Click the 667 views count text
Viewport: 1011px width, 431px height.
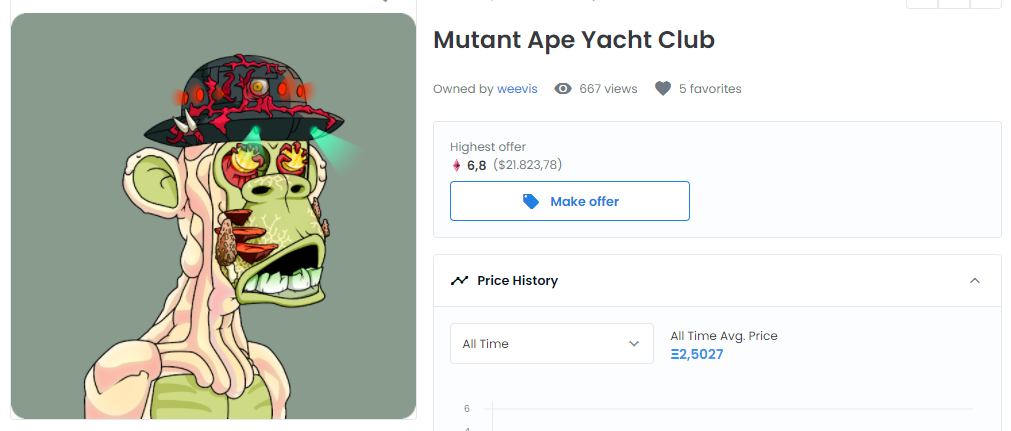pos(608,89)
